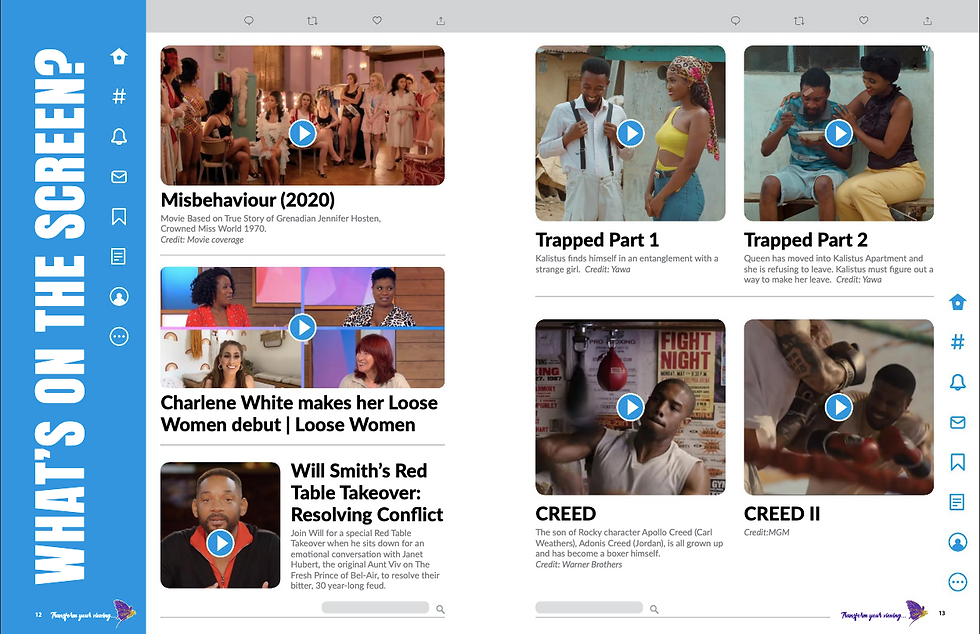Click the 'Credit: Movie coverage' text
Screen dimensions: 980x634
click(x=202, y=239)
